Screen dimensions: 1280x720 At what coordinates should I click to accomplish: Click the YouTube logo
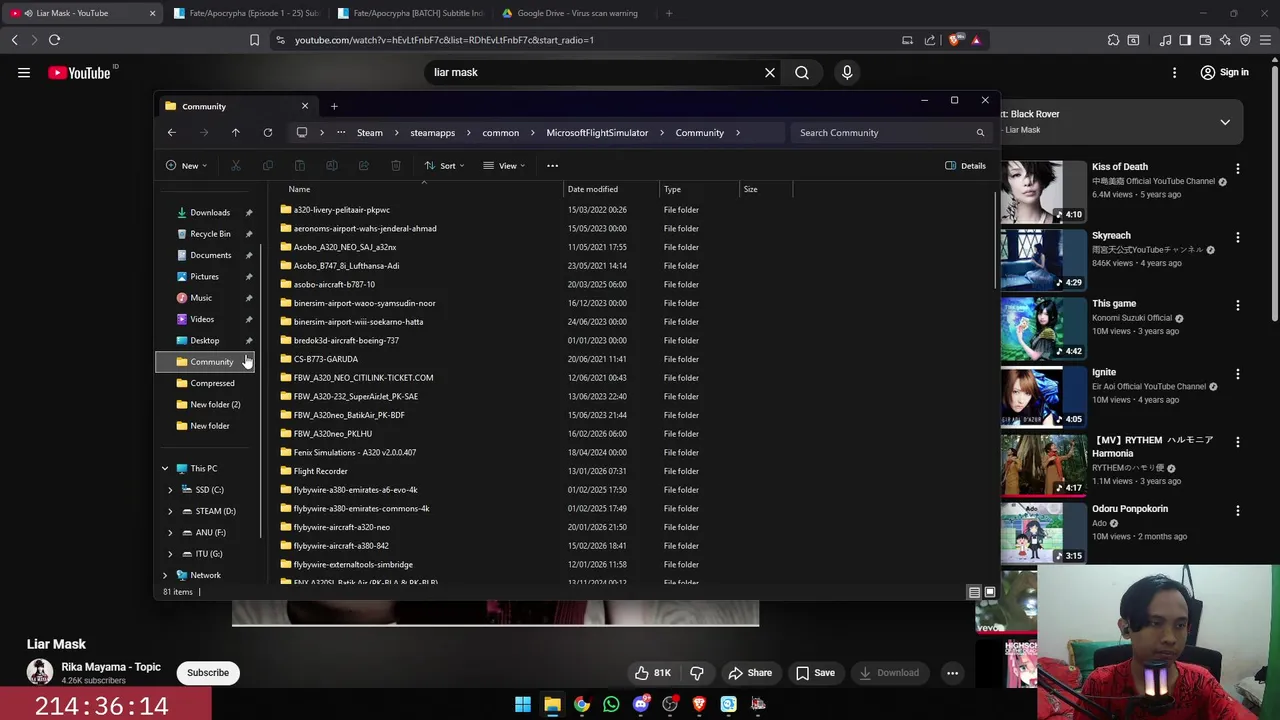(x=80, y=72)
